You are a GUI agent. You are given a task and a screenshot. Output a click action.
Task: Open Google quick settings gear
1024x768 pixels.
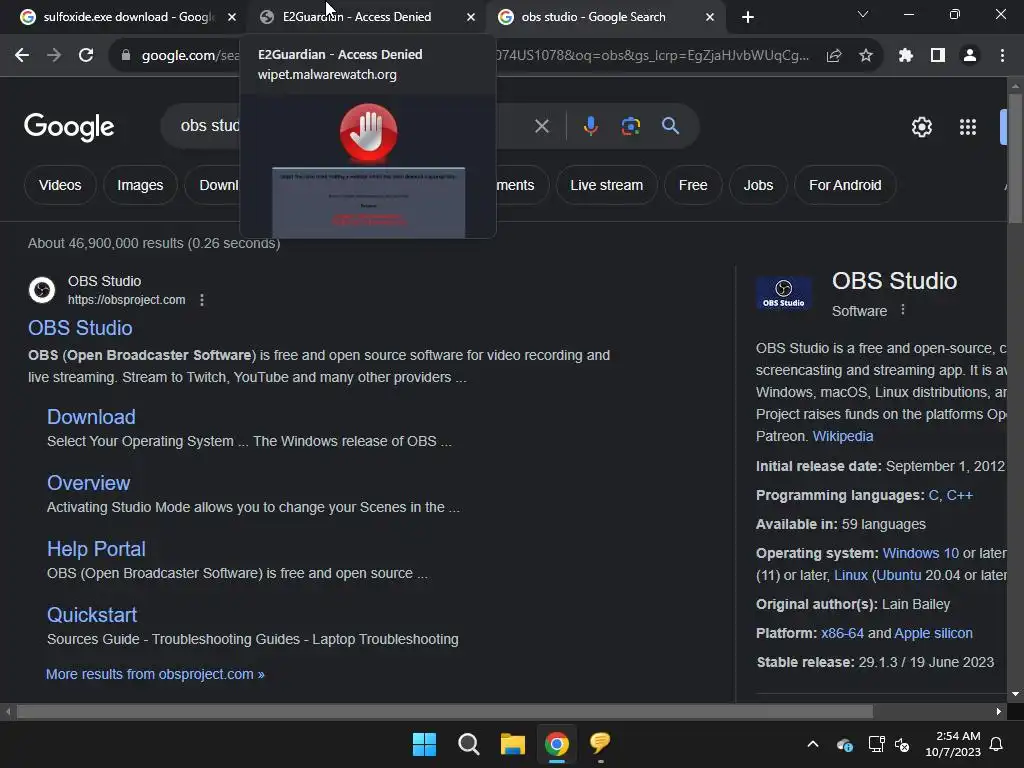[x=921, y=127]
